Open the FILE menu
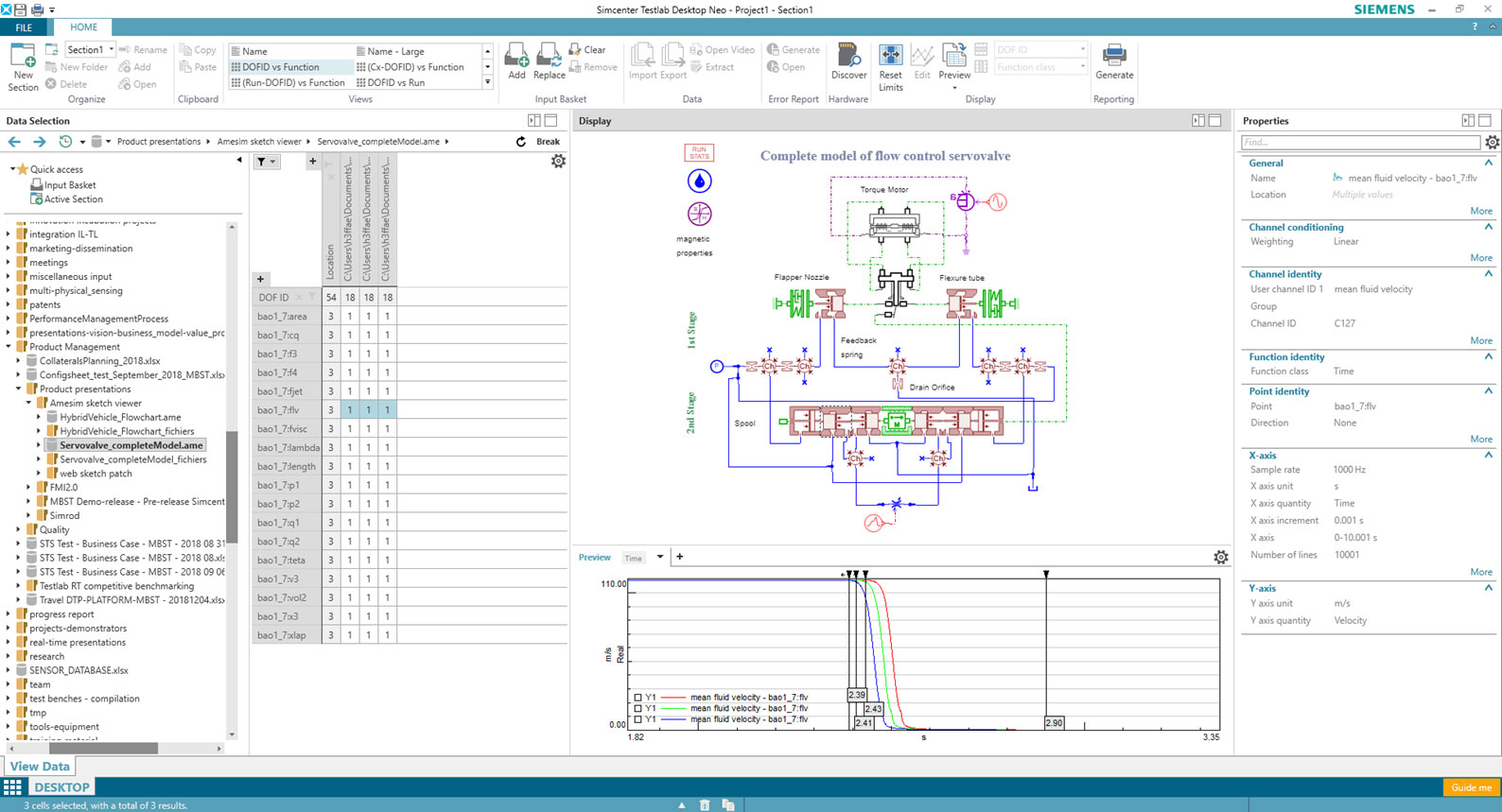This screenshot has height=812, width=1502. coord(24,27)
